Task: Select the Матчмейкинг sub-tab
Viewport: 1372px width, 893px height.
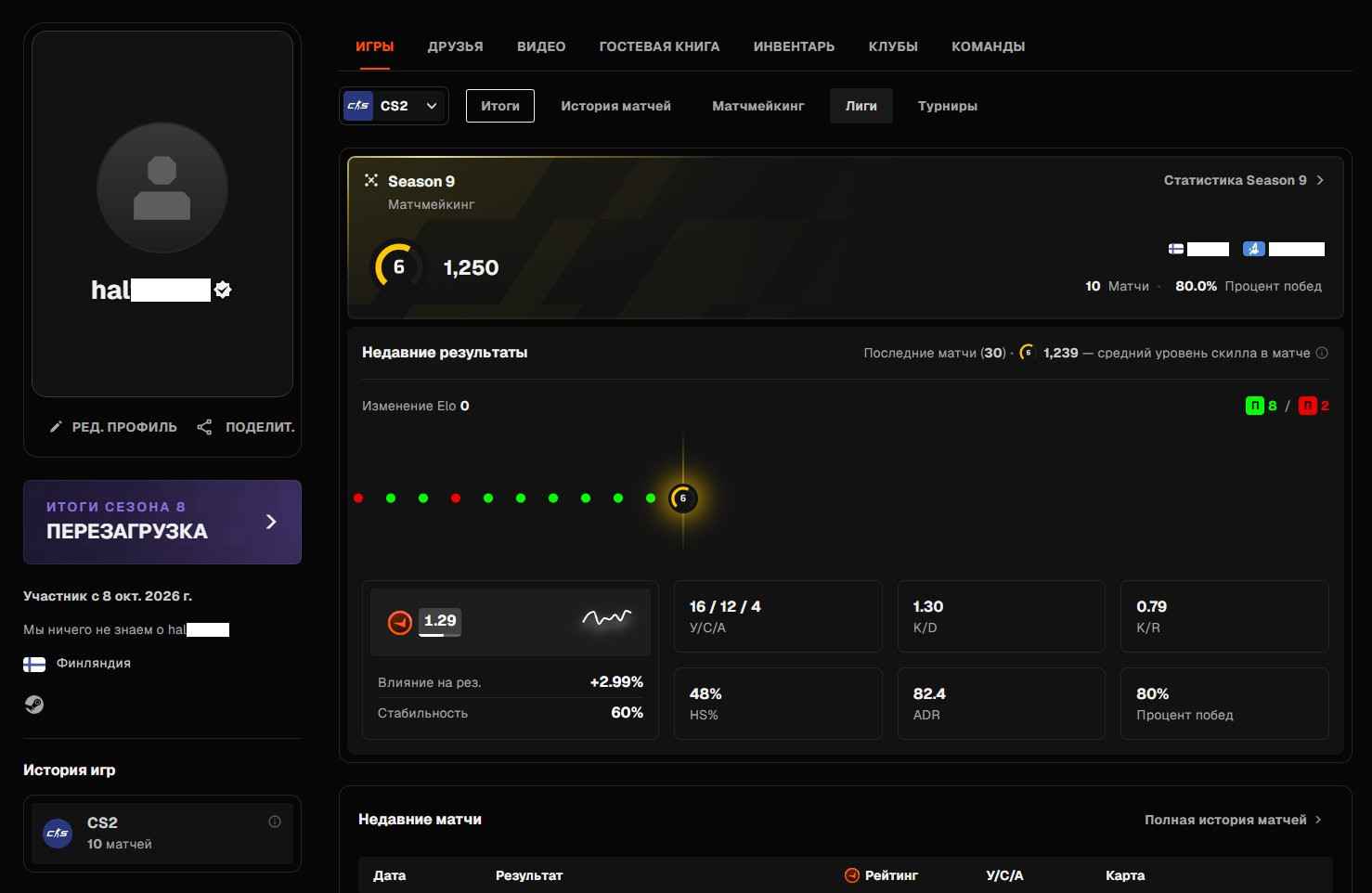Action: (758, 106)
